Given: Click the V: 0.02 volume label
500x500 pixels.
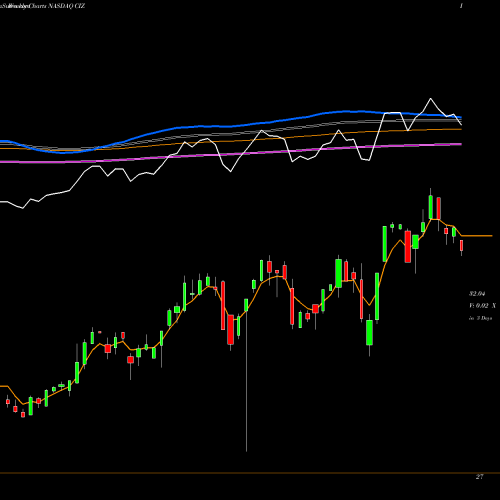Looking at the screenshot, I should click(x=479, y=306).
